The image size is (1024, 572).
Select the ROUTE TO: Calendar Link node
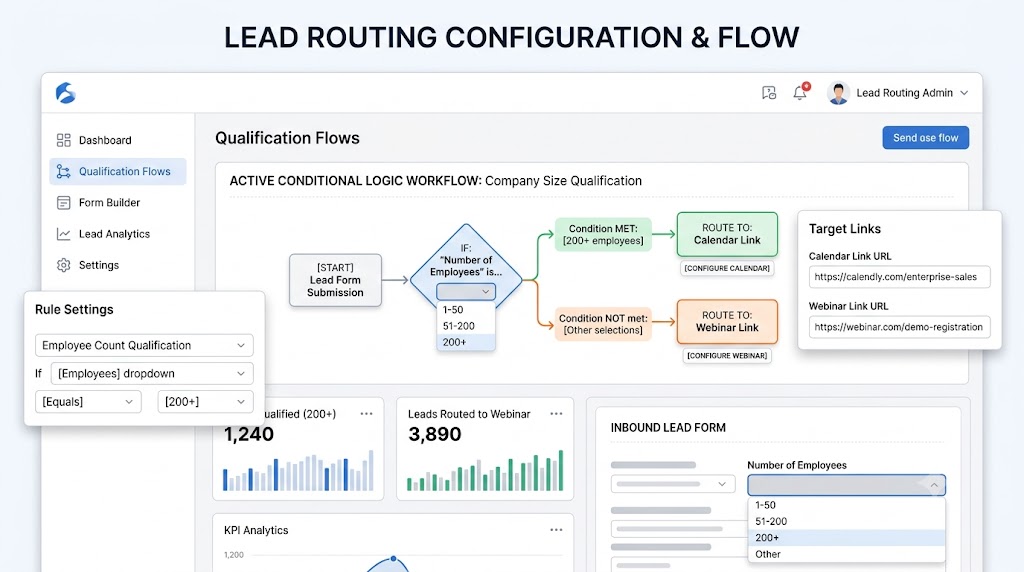[727, 234]
